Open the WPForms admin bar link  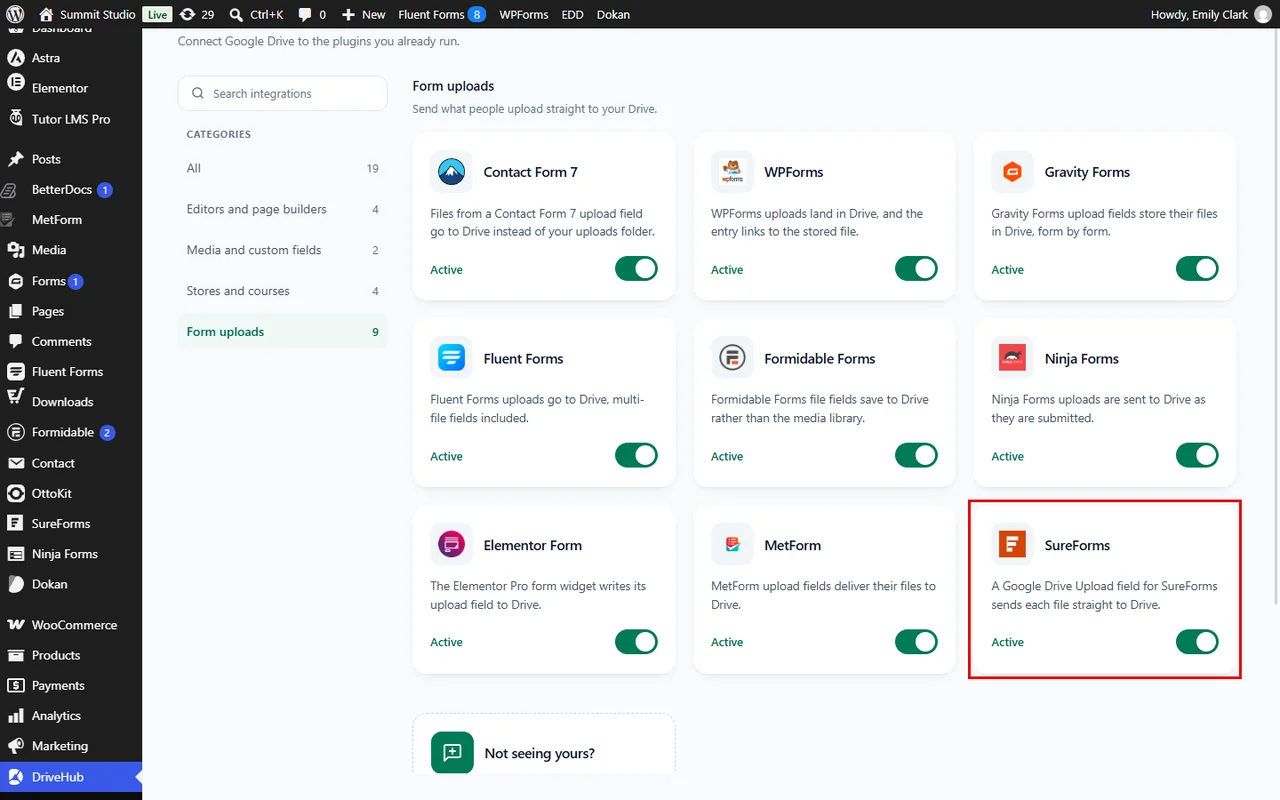pos(522,15)
